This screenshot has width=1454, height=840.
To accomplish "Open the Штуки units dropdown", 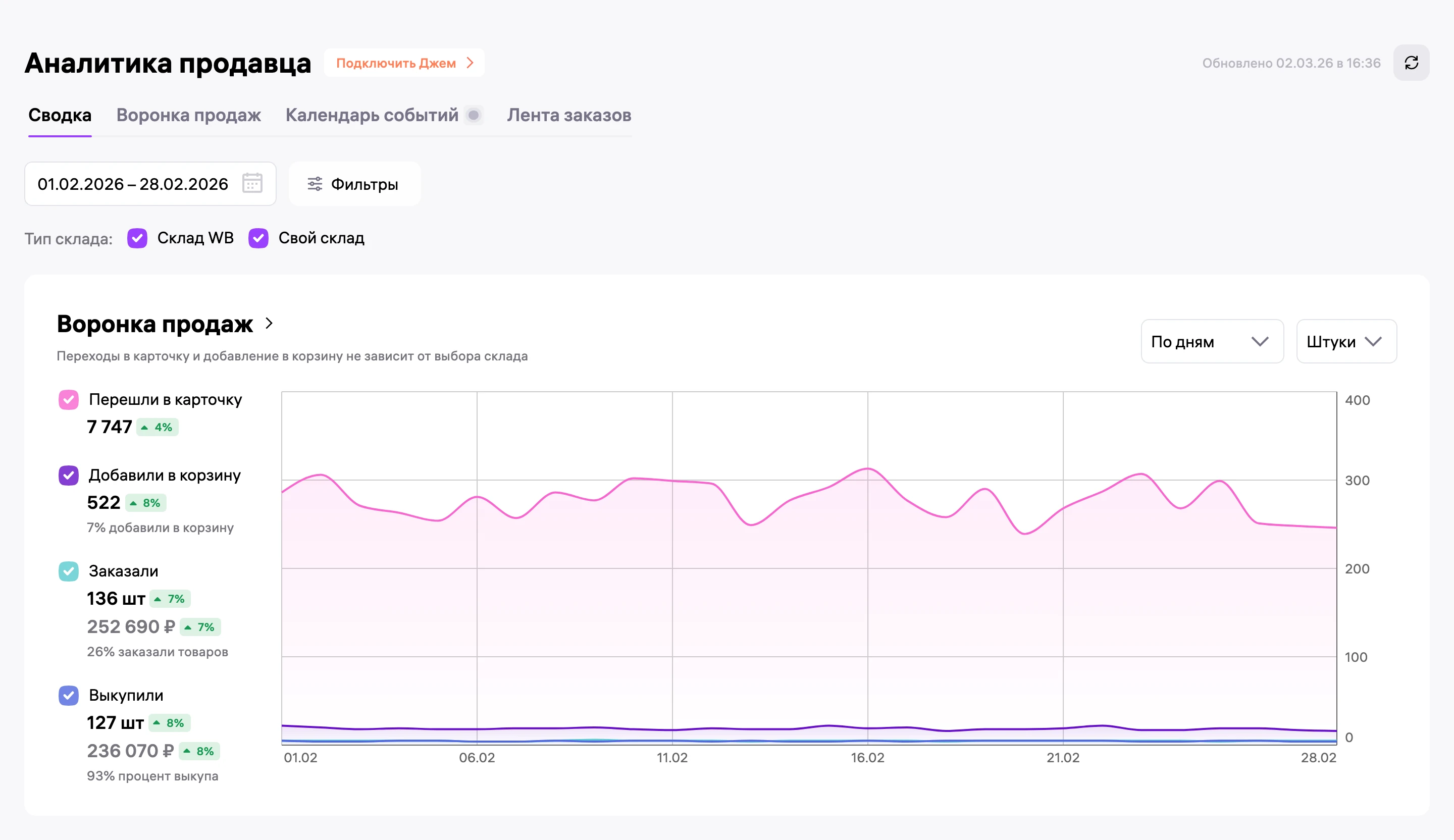I will [x=1346, y=342].
